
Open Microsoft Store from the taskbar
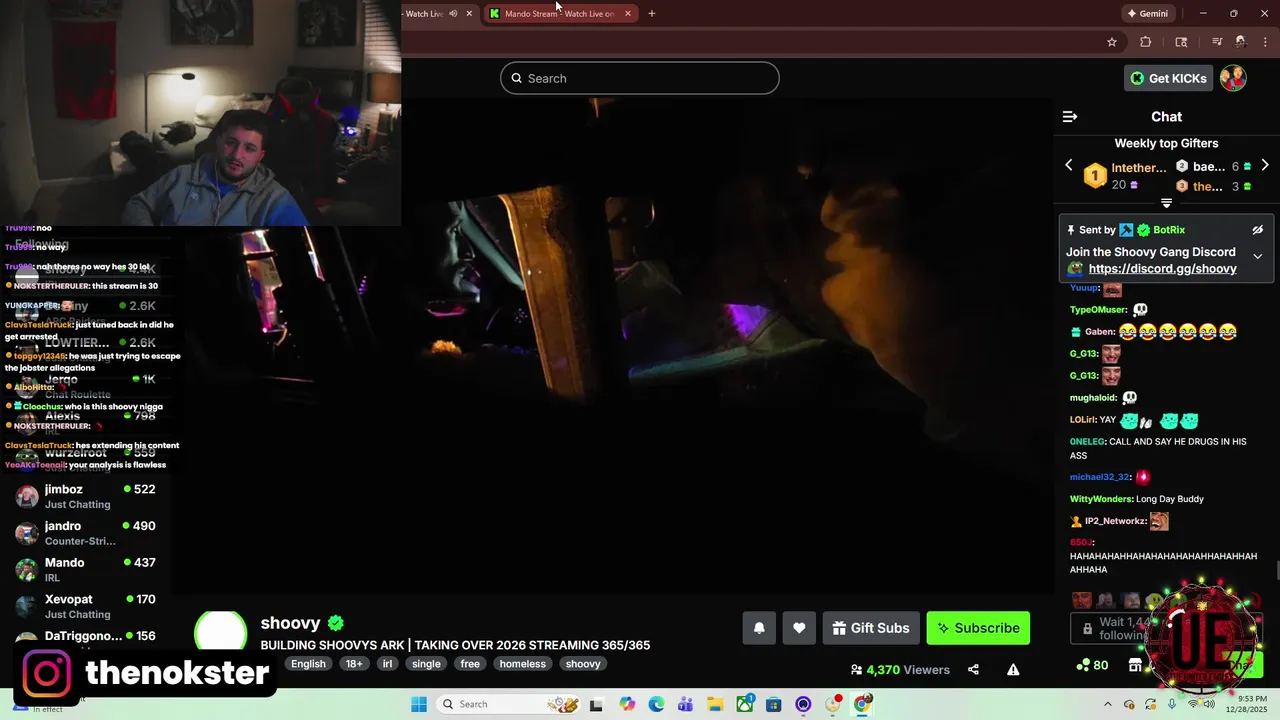tap(774, 705)
